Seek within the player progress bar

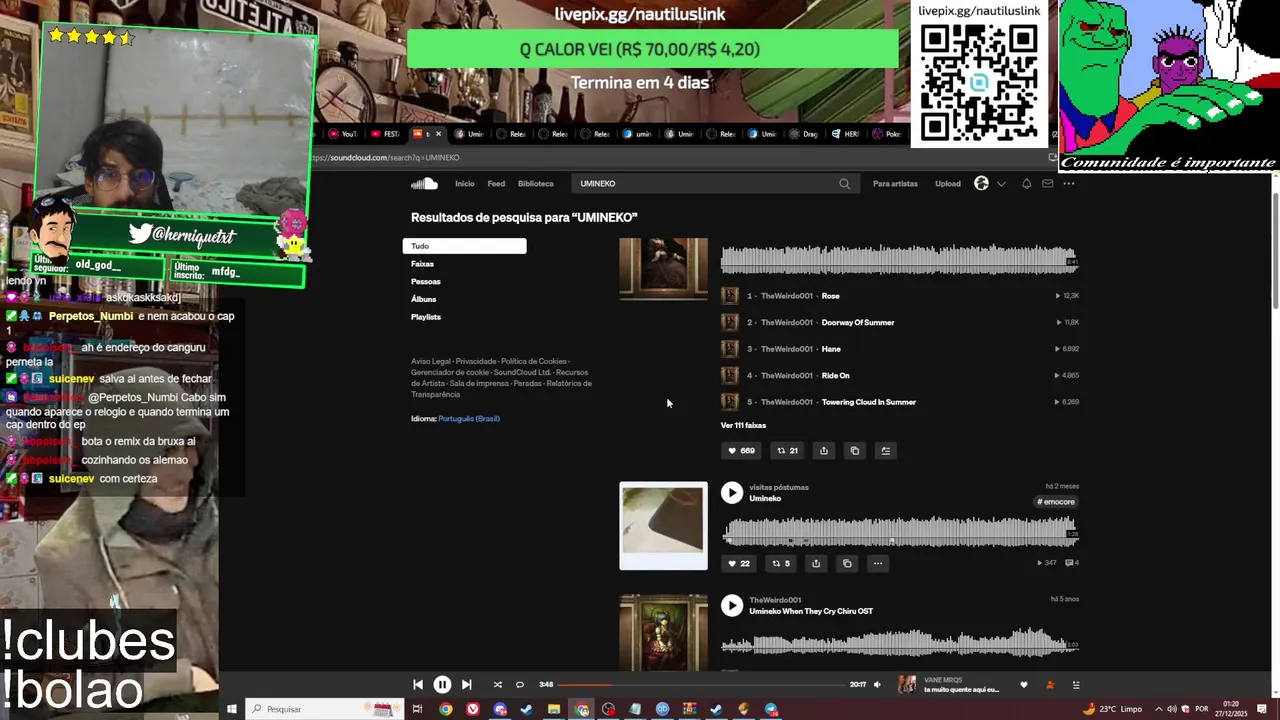[700, 685]
